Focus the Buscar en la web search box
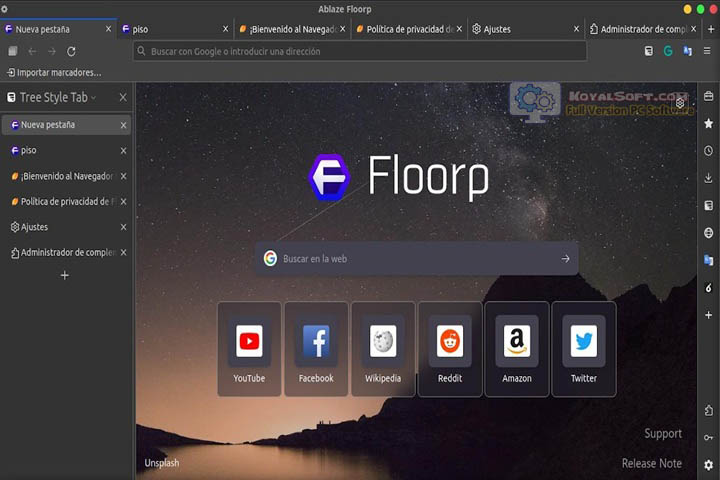The width and height of the screenshot is (720, 480). coord(416,259)
